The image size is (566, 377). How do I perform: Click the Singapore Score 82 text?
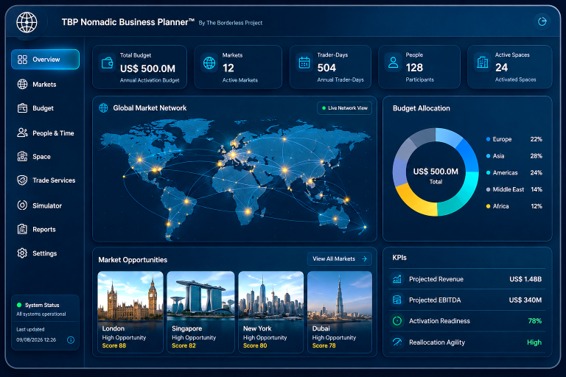184,346
